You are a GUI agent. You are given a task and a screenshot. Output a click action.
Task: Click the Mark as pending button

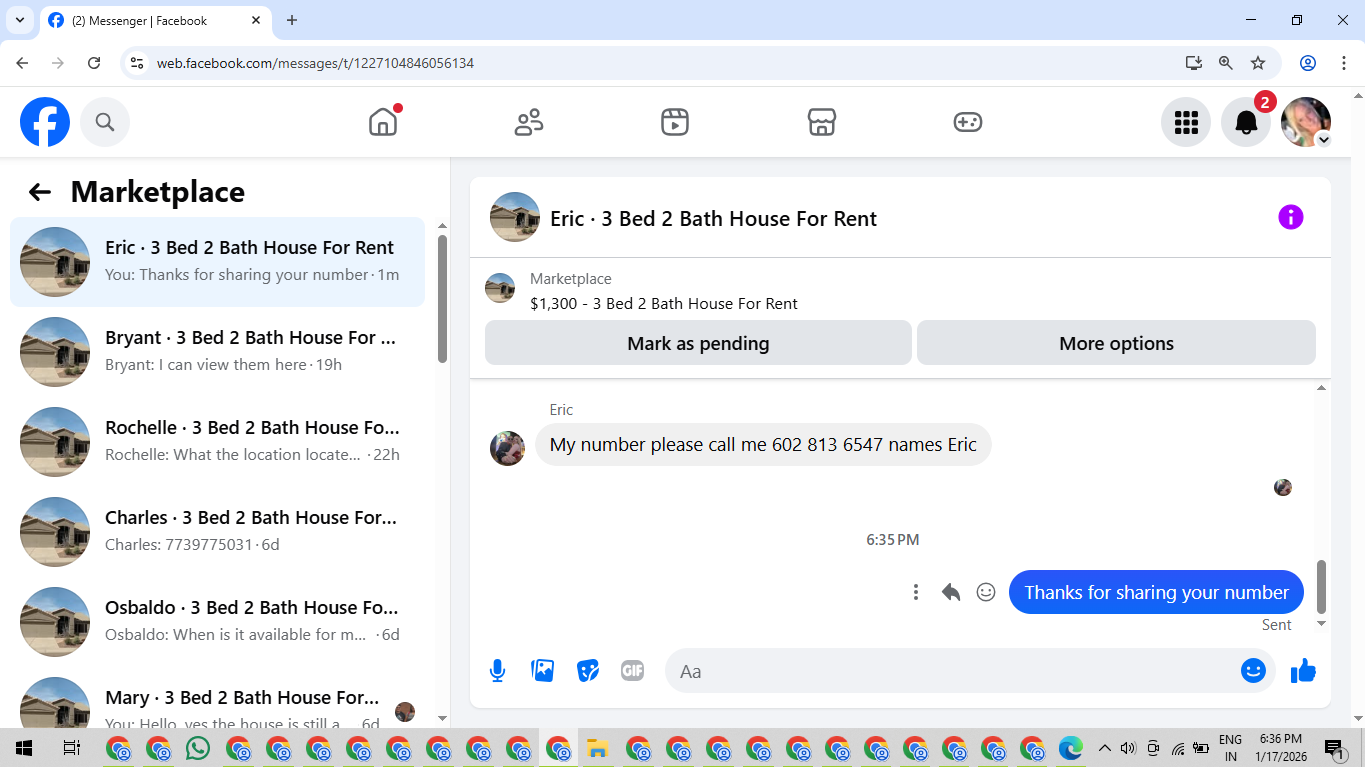[x=698, y=343]
